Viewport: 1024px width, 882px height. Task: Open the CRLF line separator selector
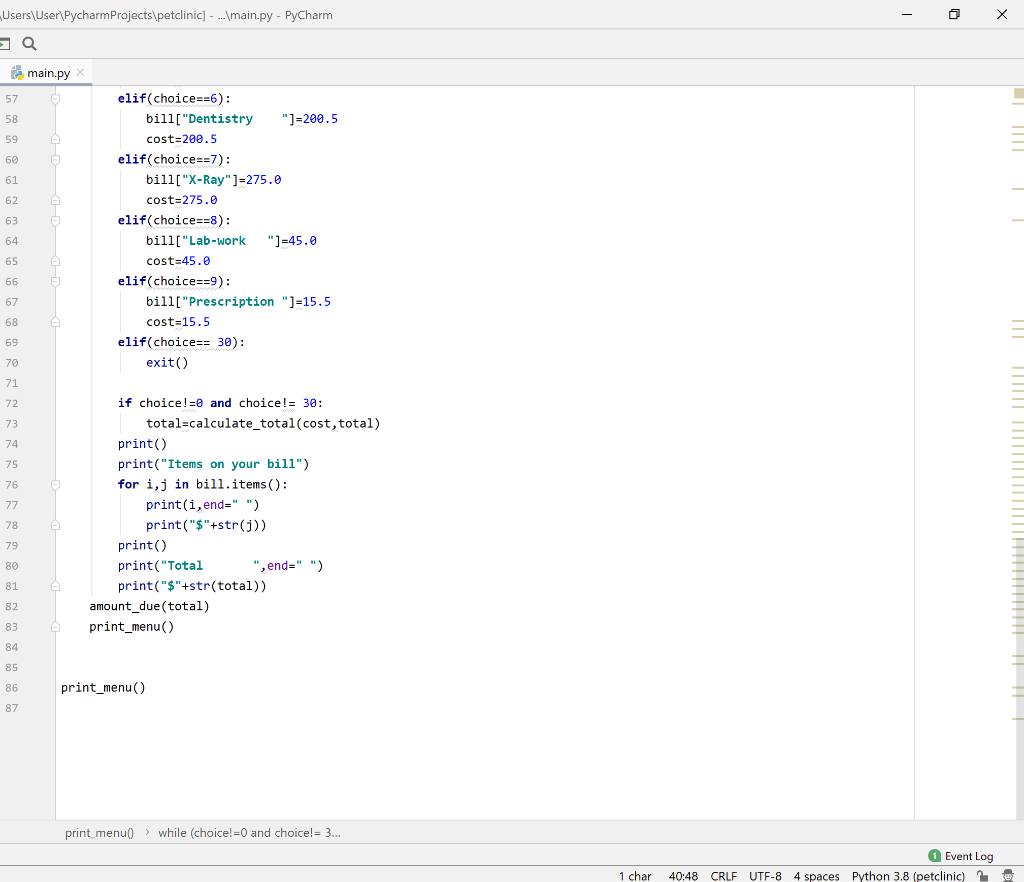pos(723,876)
